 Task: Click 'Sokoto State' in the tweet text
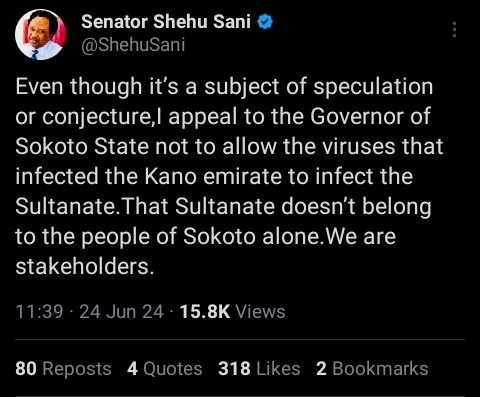82,146
